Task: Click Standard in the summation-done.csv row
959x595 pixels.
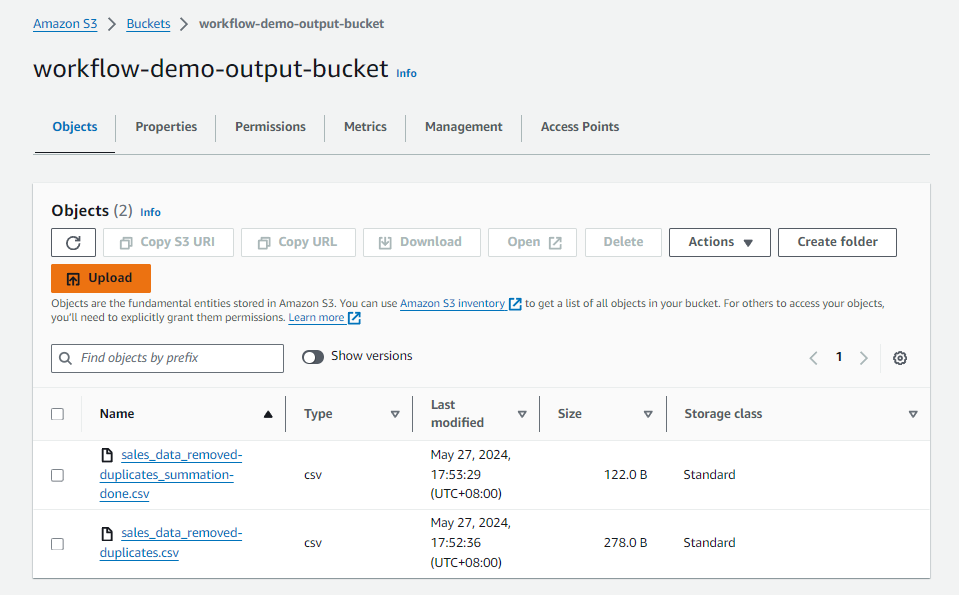Action: [709, 475]
